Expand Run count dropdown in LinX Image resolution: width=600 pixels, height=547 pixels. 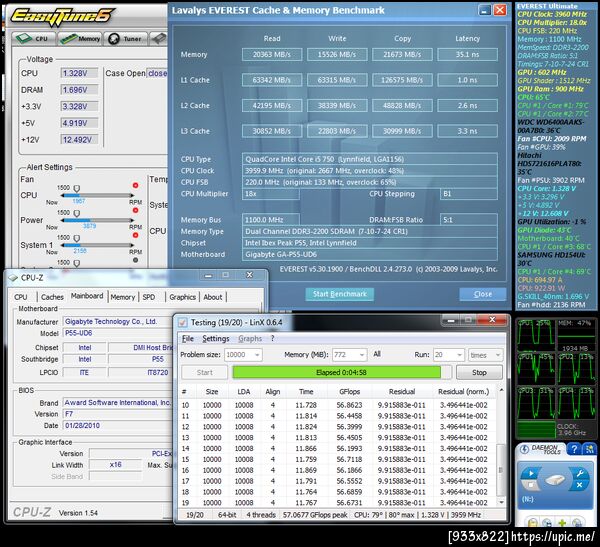point(459,355)
